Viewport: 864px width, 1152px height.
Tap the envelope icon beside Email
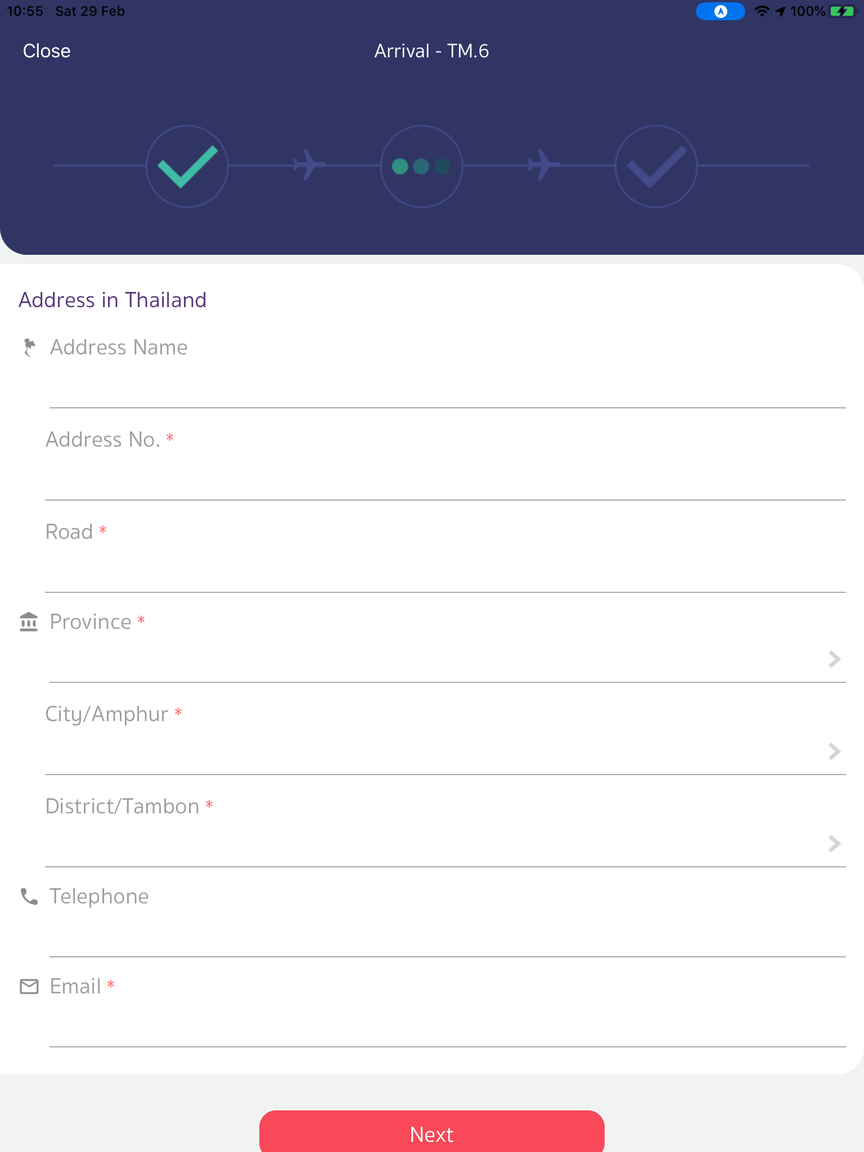(29, 987)
